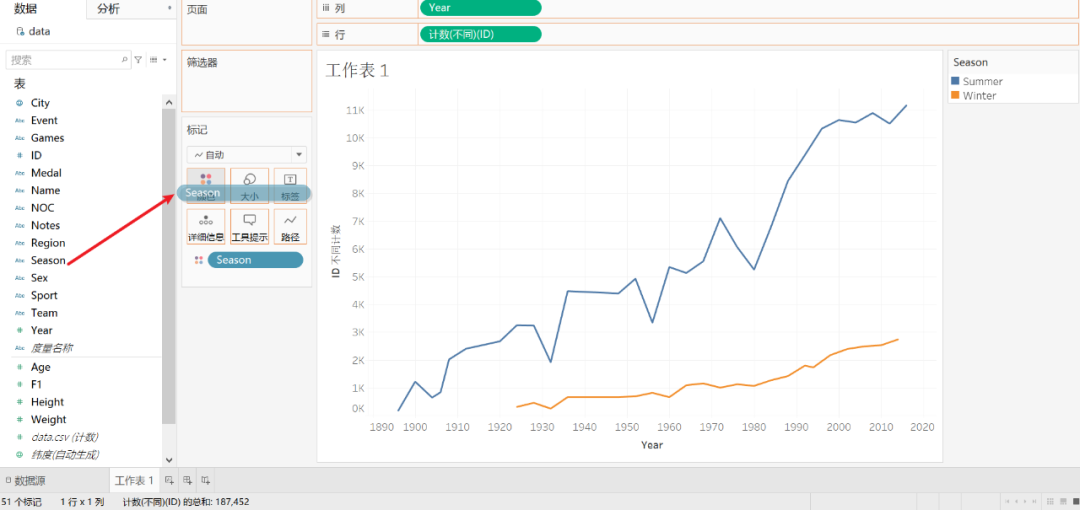Switch to the 分析 (Analysis) tab
Screen dimensions: 1080x510
click(x=108, y=9)
